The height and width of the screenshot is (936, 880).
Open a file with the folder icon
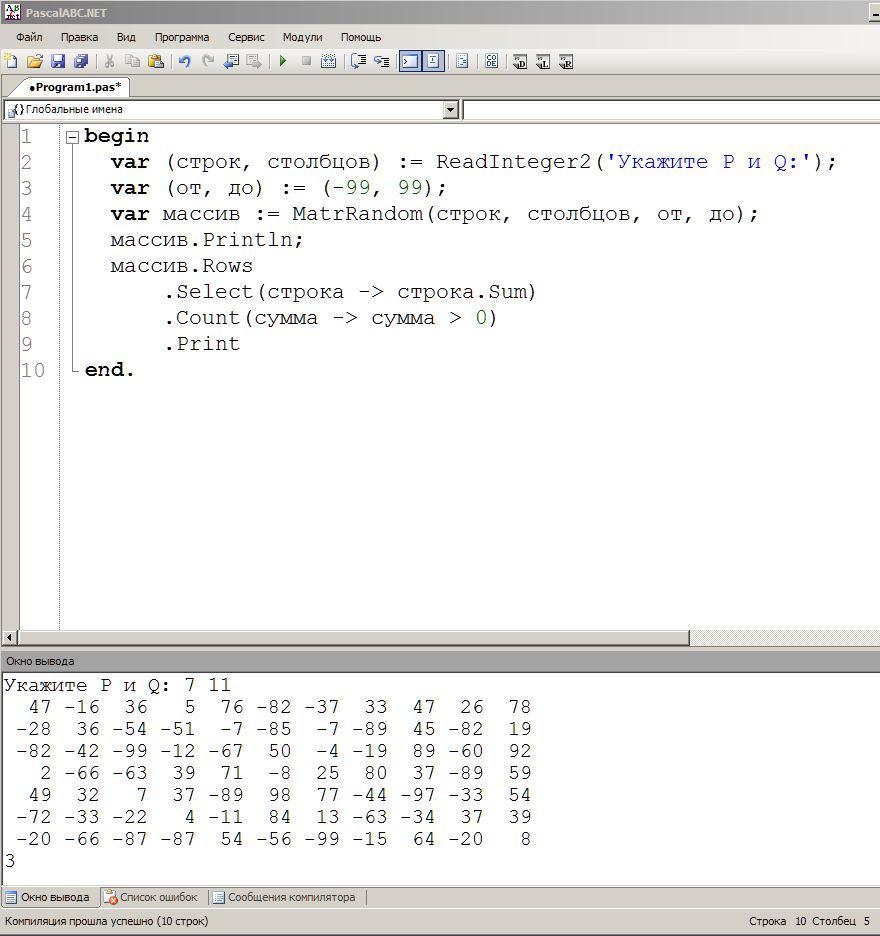[x=35, y=61]
